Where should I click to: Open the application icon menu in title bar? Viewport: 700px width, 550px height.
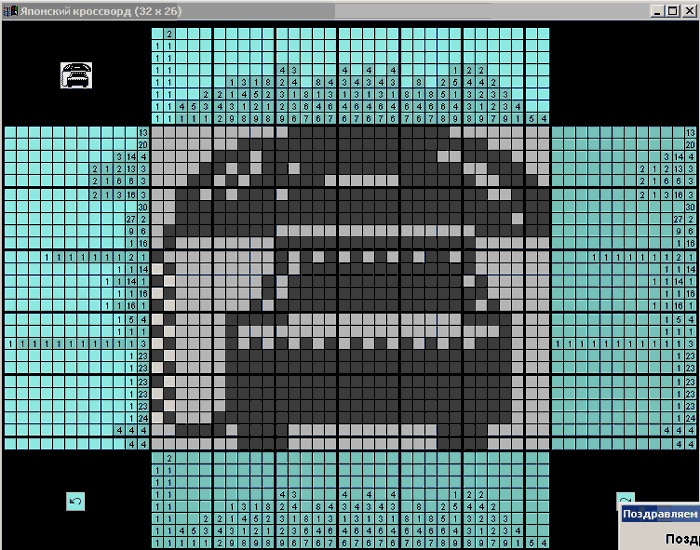[x=11, y=11]
